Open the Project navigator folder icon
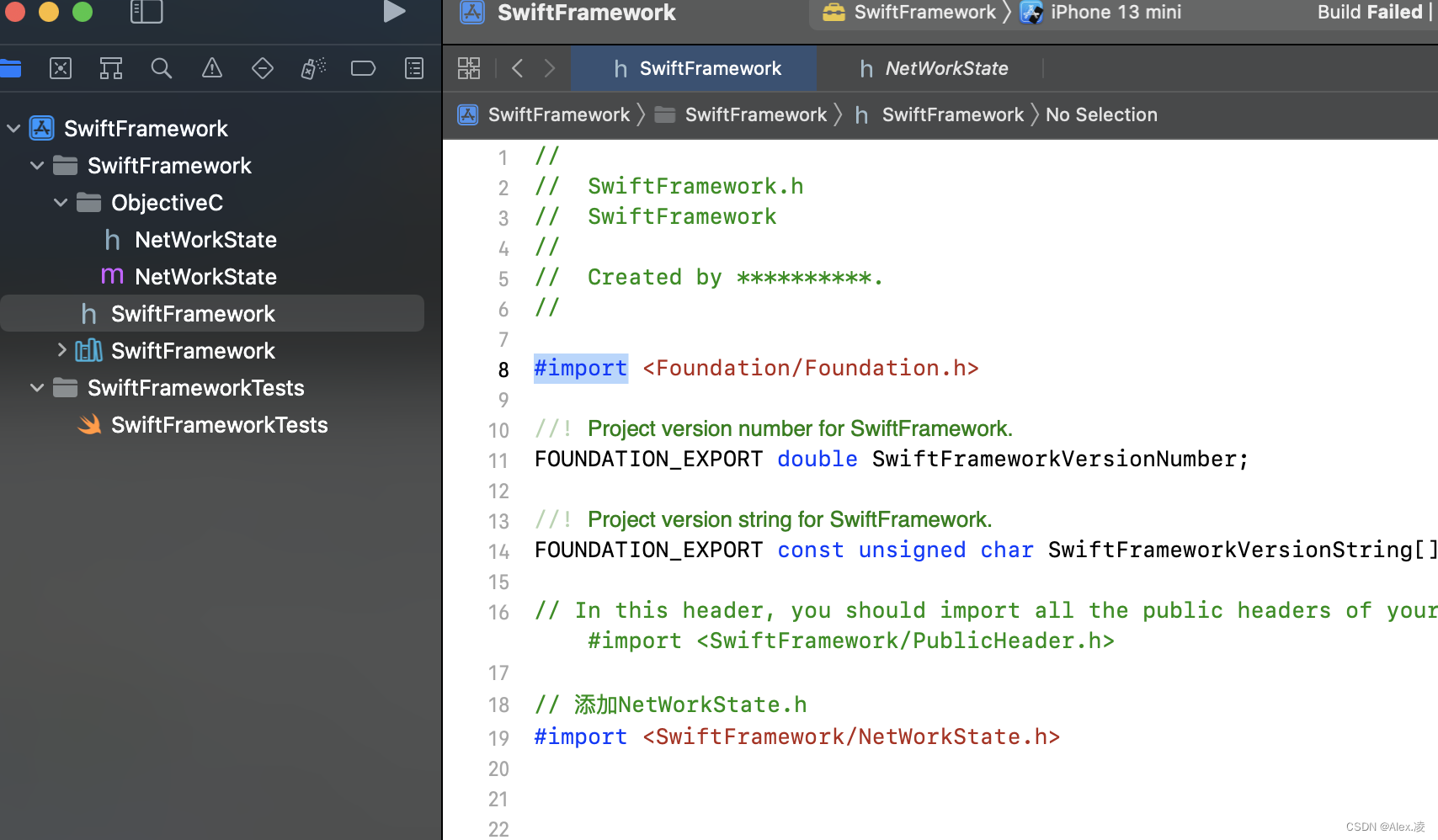The width and height of the screenshot is (1438, 840). click(10, 68)
